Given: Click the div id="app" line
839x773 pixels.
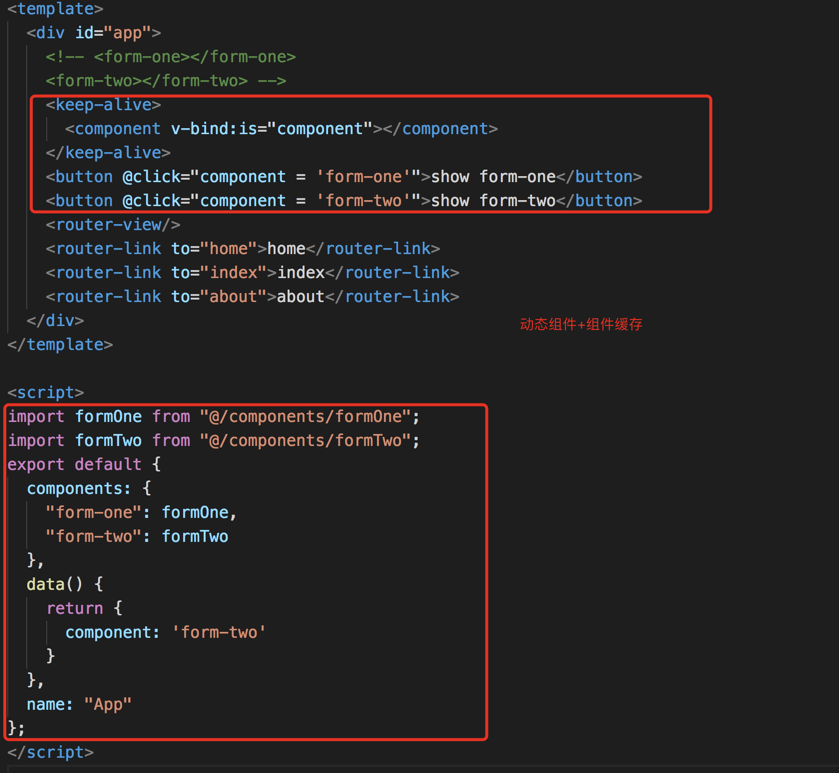Looking at the screenshot, I should [94, 33].
